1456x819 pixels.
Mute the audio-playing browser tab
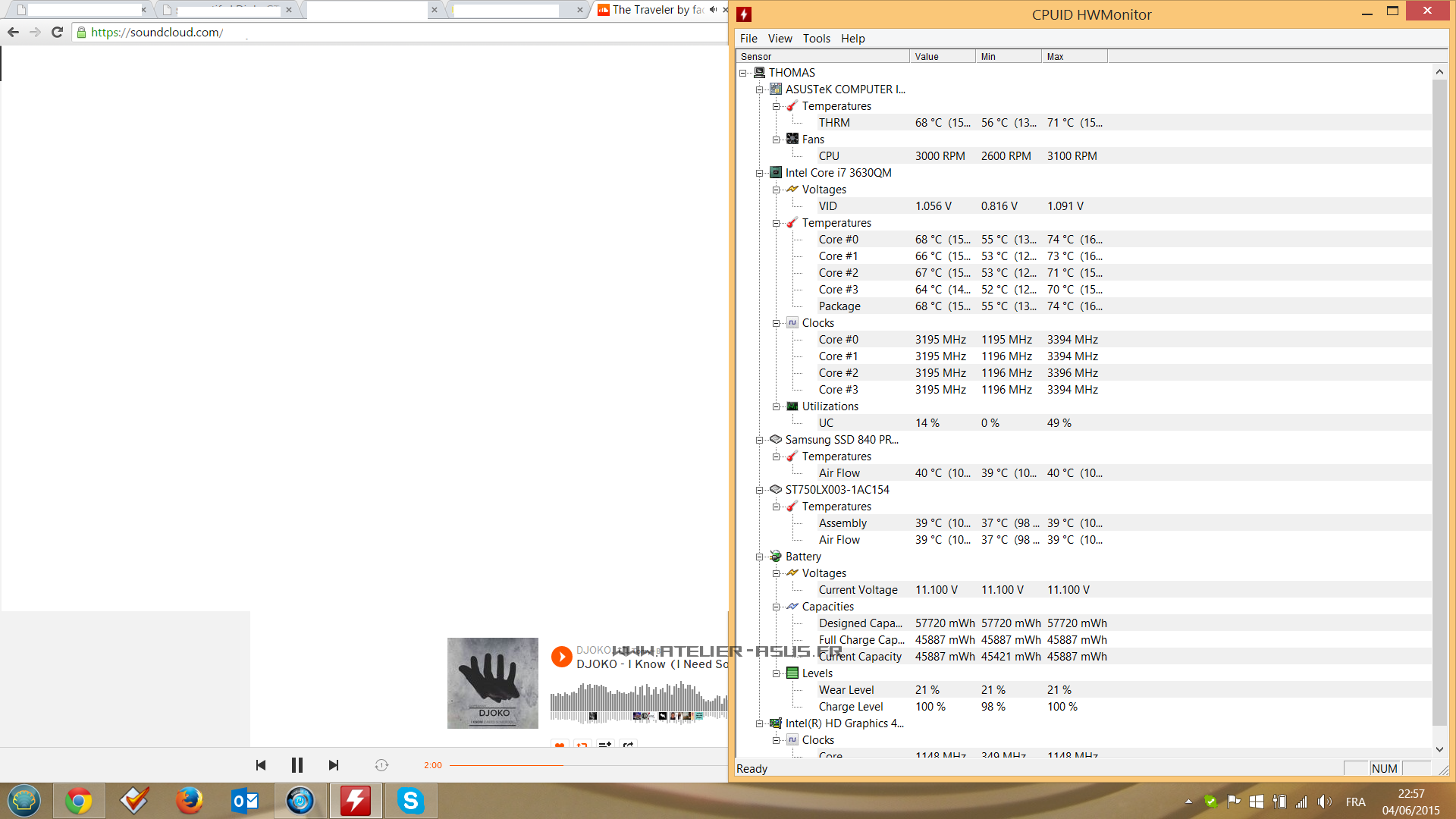coord(713,10)
